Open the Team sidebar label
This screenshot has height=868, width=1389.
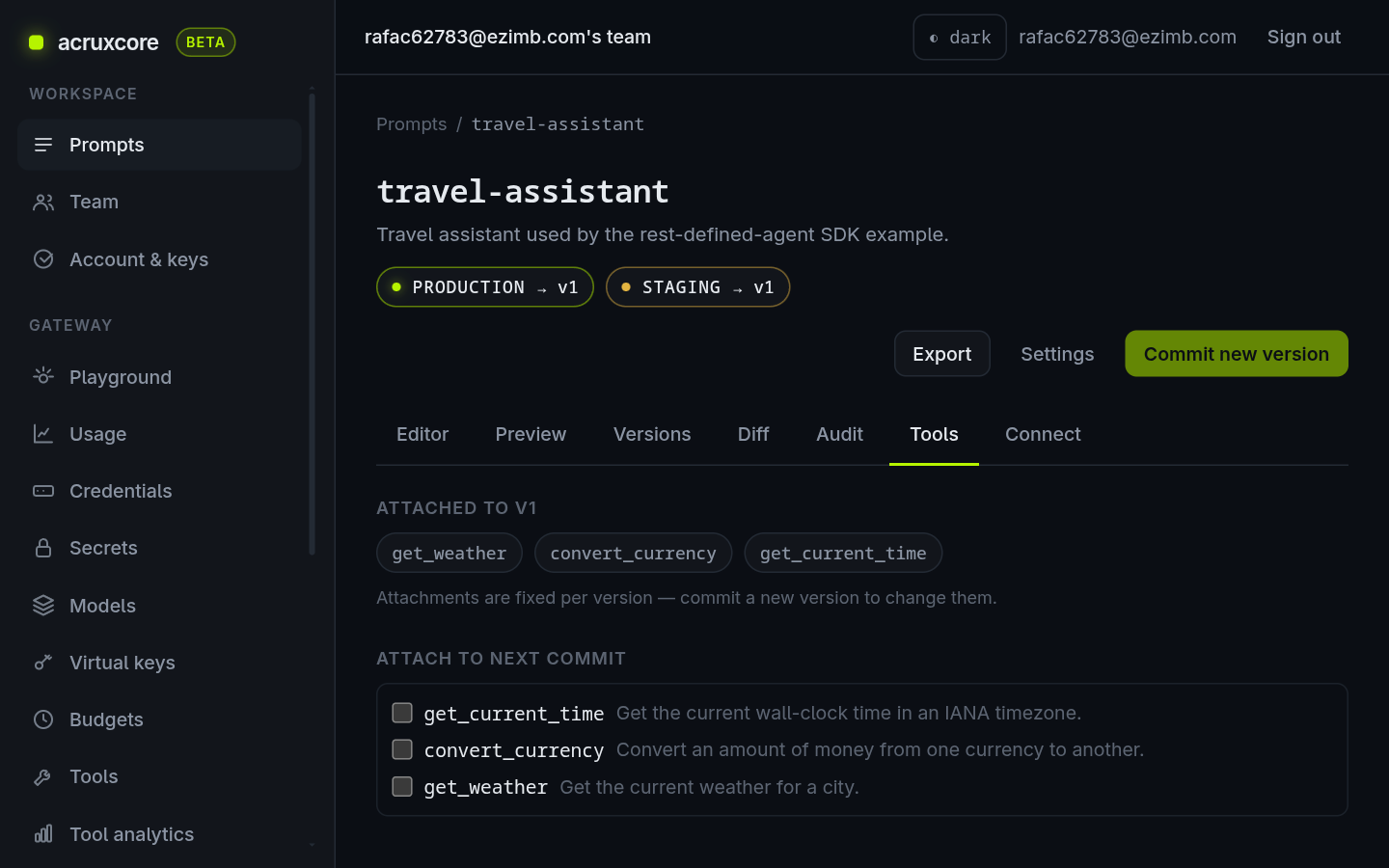coord(94,202)
